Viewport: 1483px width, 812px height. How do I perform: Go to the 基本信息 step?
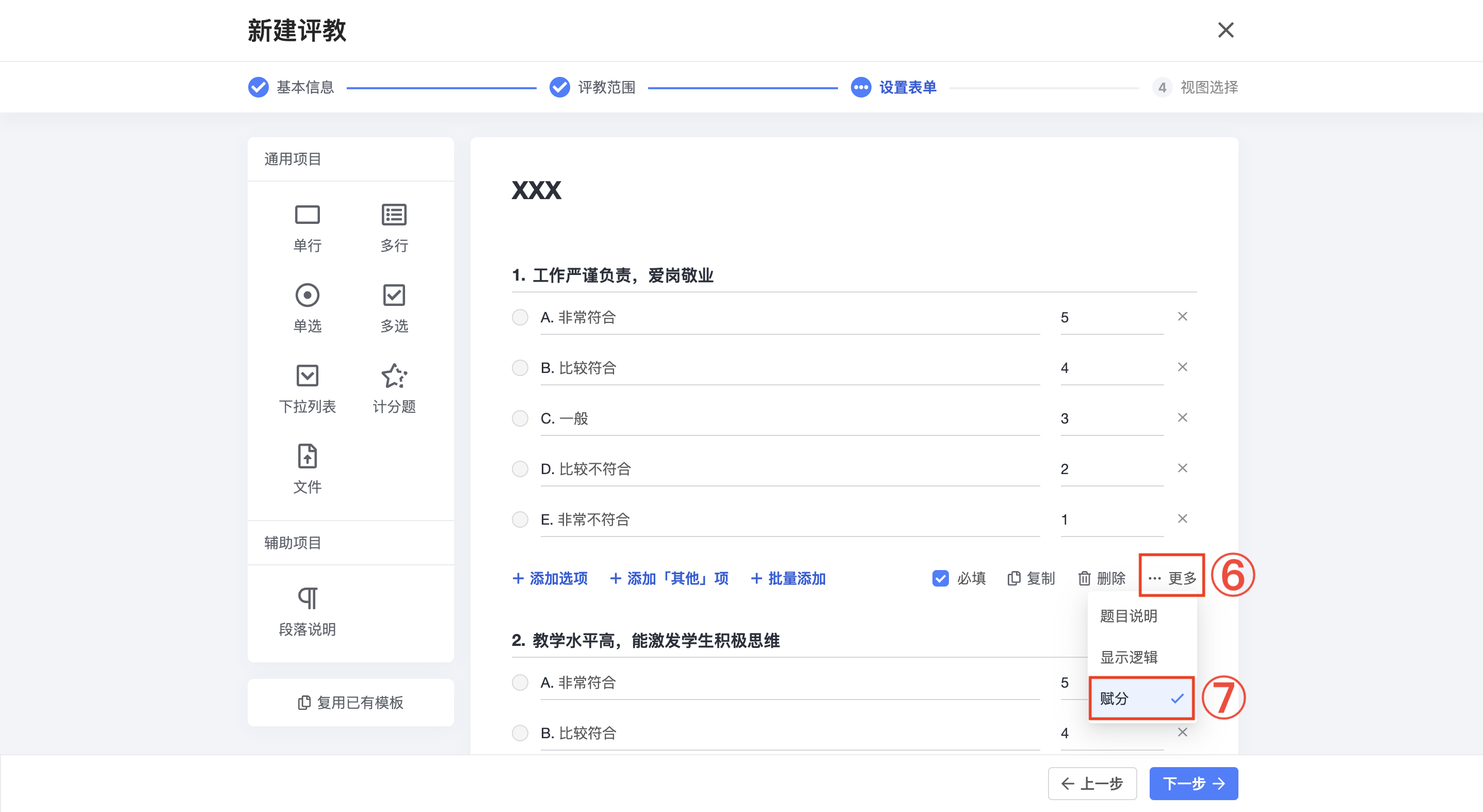(x=291, y=88)
